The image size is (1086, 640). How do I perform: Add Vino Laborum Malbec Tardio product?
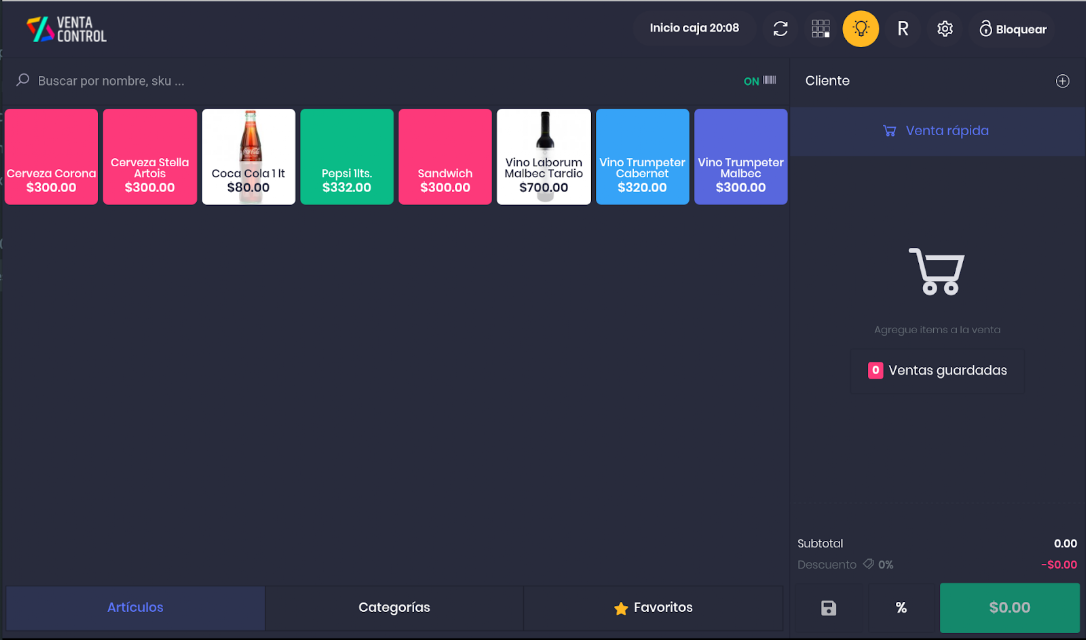pos(544,157)
